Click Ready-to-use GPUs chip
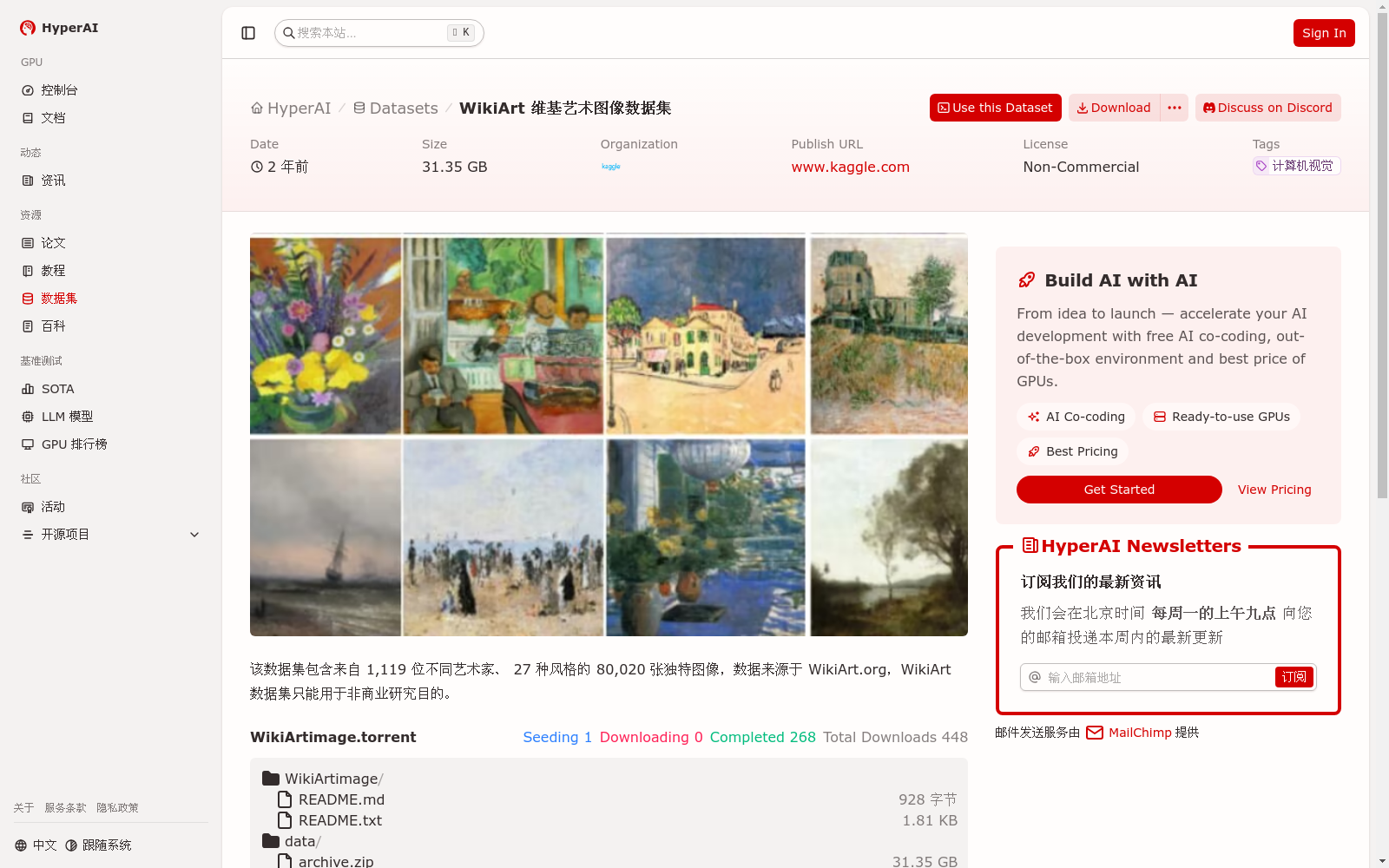The image size is (1389, 868). pyautogui.click(x=1221, y=417)
